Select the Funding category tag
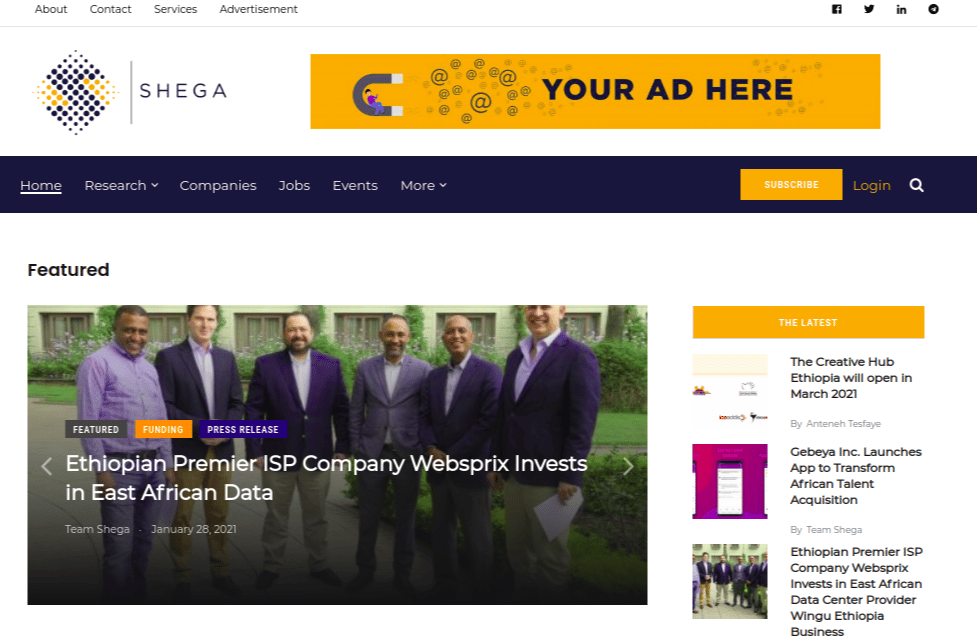Screen dimensions: 977x640 [x=163, y=429]
